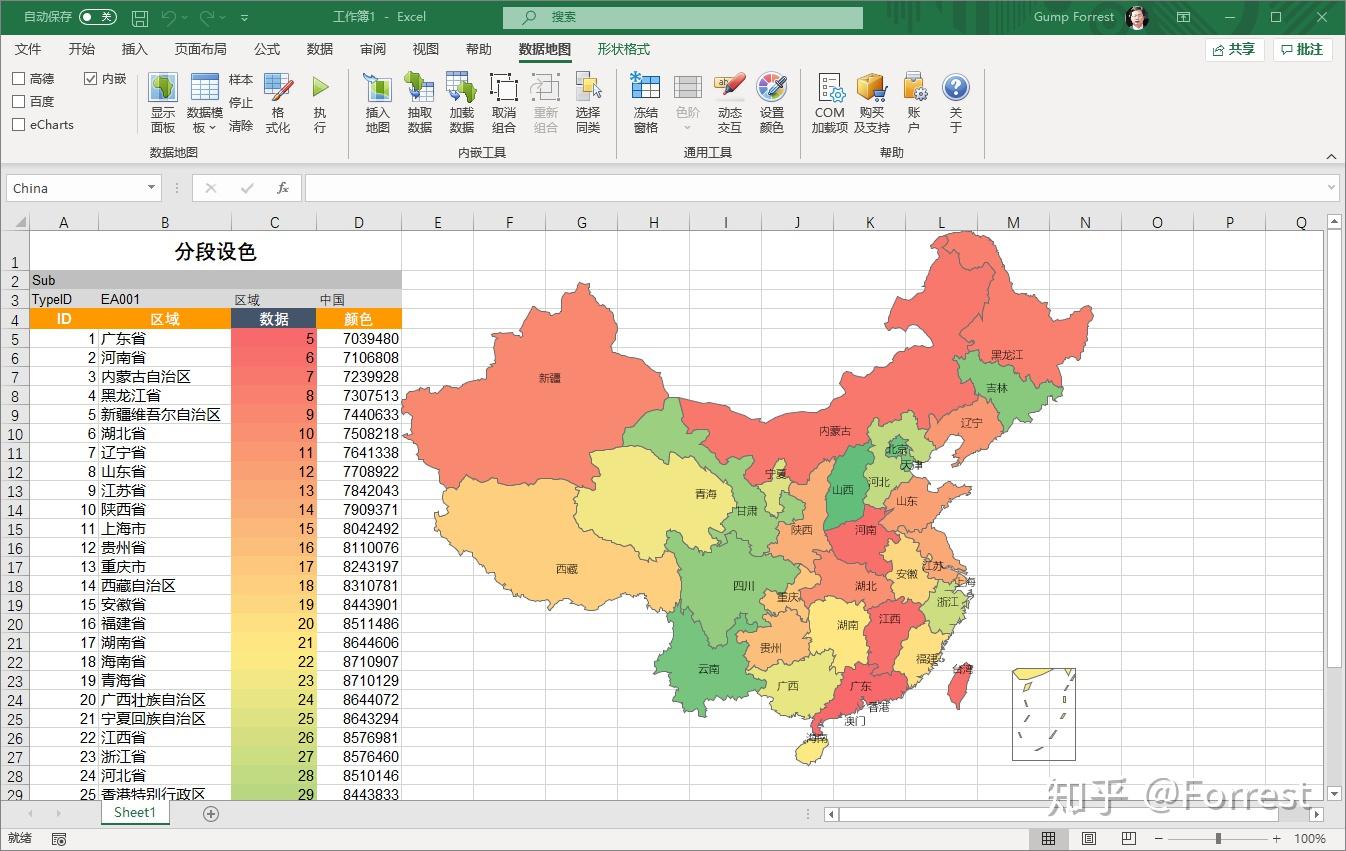
Task: Select the 冻结窗格 tool
Action: 645,100
